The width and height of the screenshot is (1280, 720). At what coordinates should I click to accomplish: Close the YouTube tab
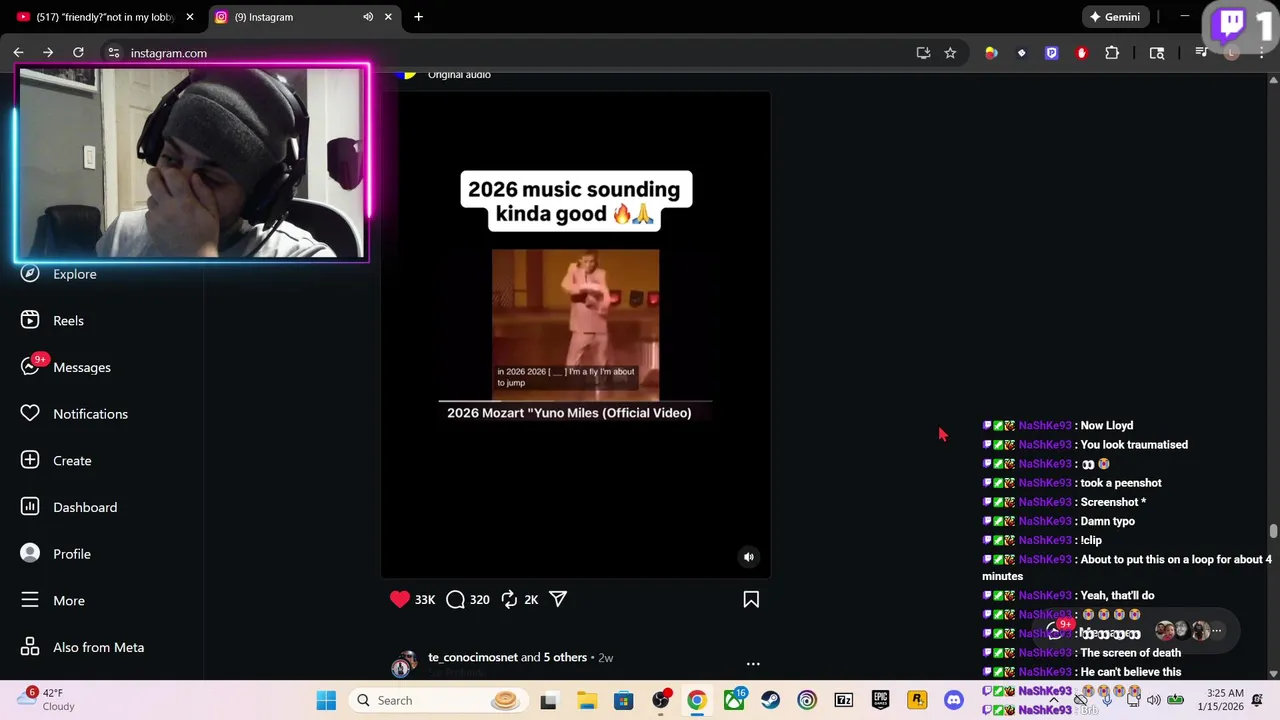[x=190, y=17]
